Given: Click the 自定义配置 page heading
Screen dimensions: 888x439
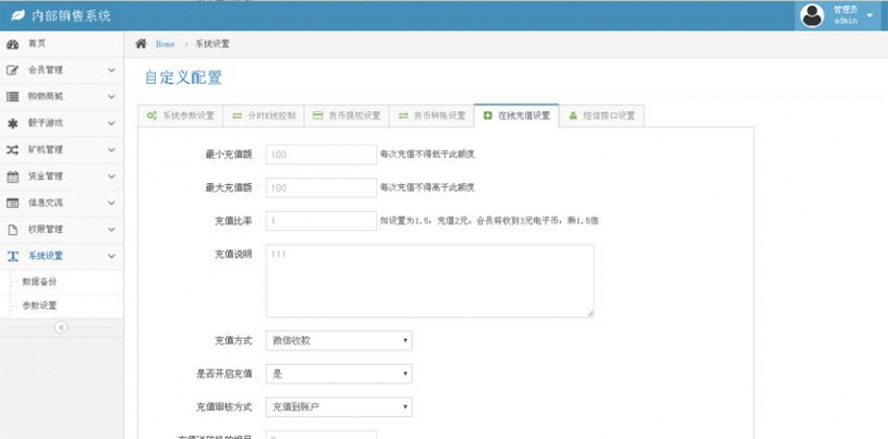Looking at the screenshot, I should [x=183, y=78].
